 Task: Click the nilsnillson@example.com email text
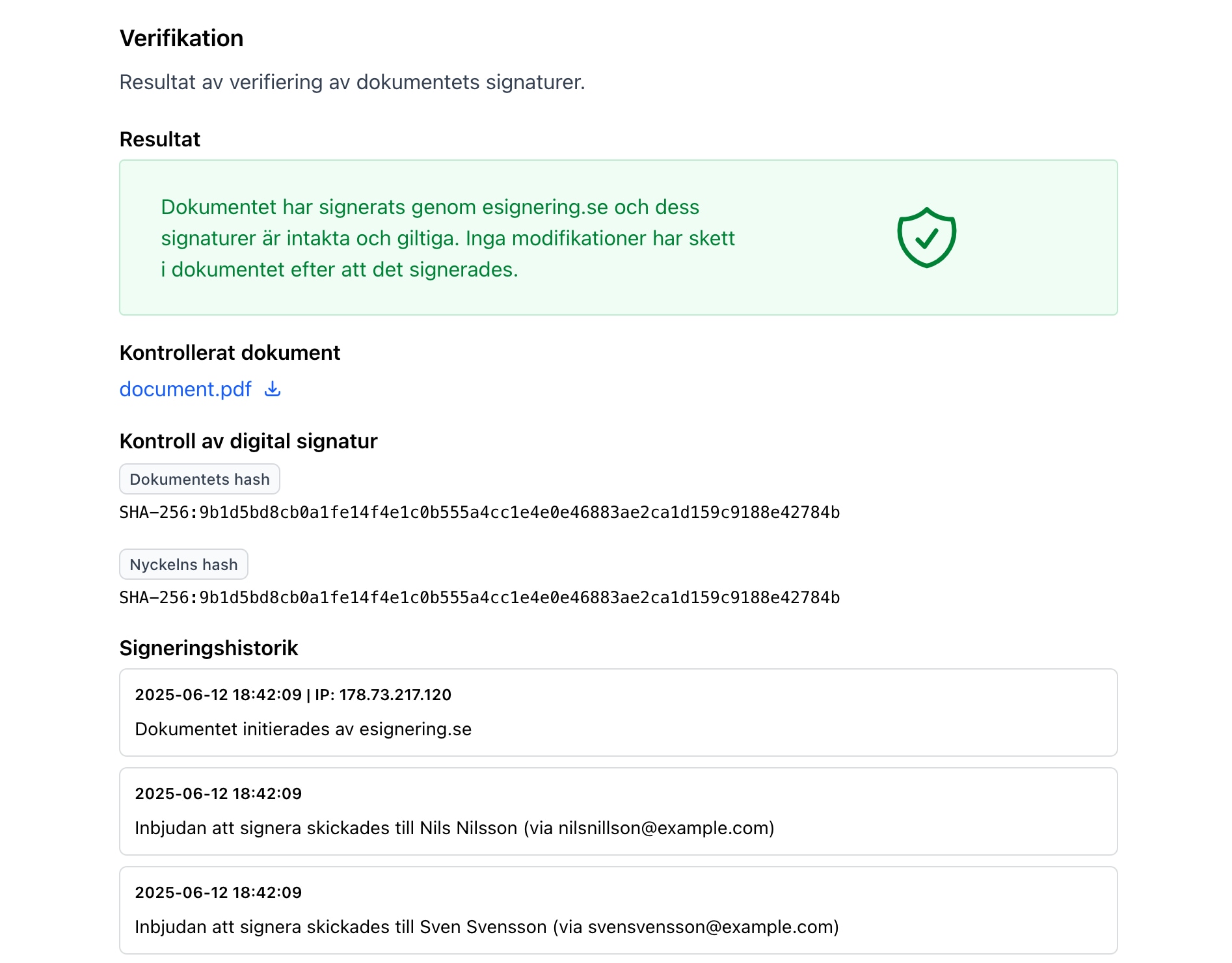(x=663, y=828)
